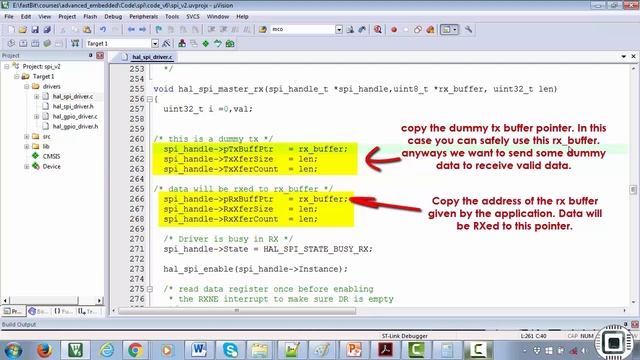Image resolution: width=640 pixels, height=360 pixels.
Task: Expand the Device component
Action: point(26,167)
